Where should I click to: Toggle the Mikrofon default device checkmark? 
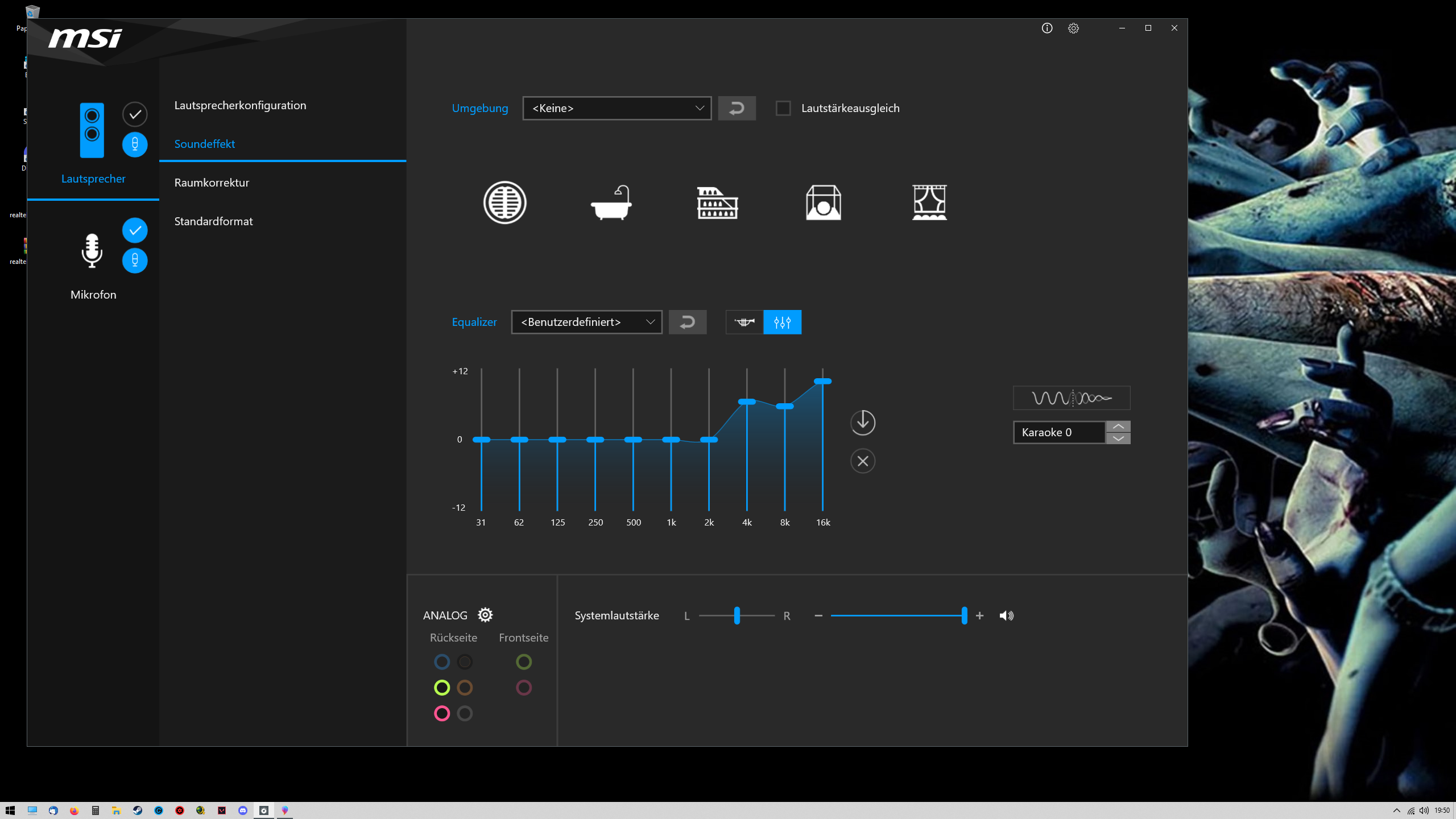point(135,230)
